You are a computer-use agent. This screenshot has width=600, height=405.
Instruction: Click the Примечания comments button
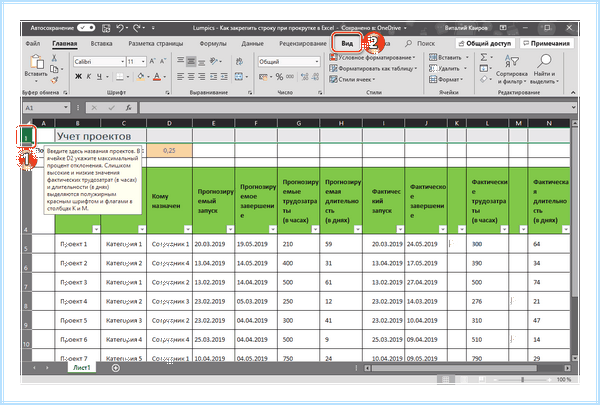546,43
